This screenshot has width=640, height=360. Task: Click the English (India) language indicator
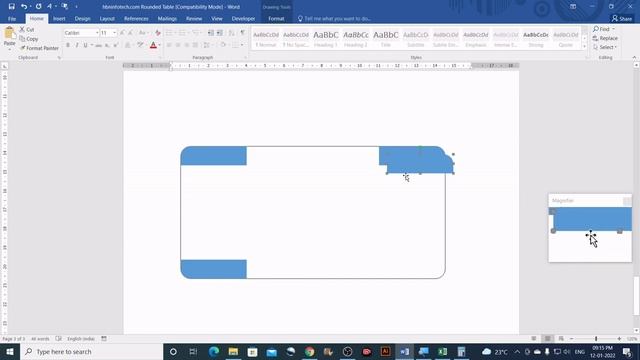[x=80, y=339]
